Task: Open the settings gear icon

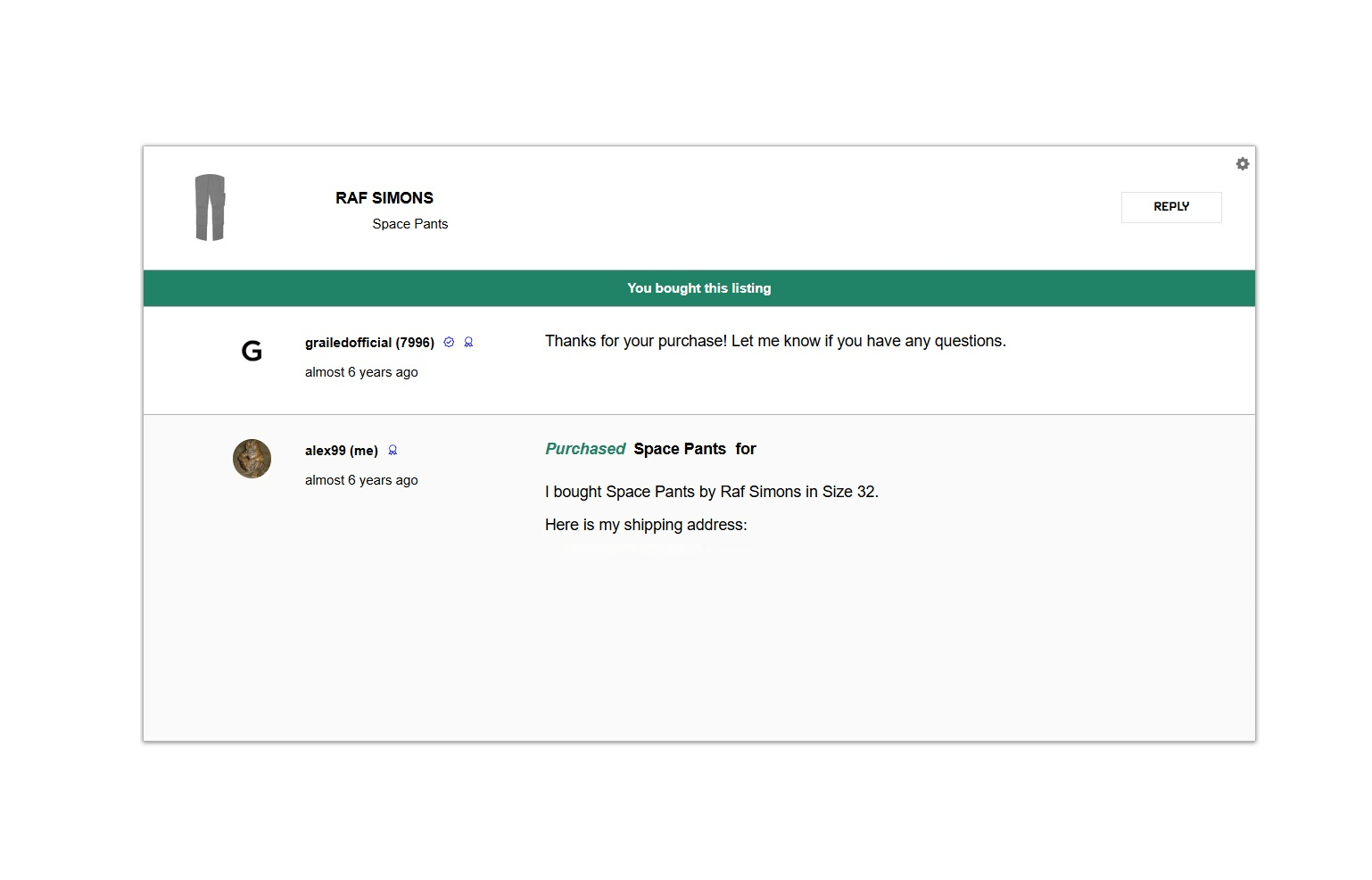Action: [x=1243, y=164]
